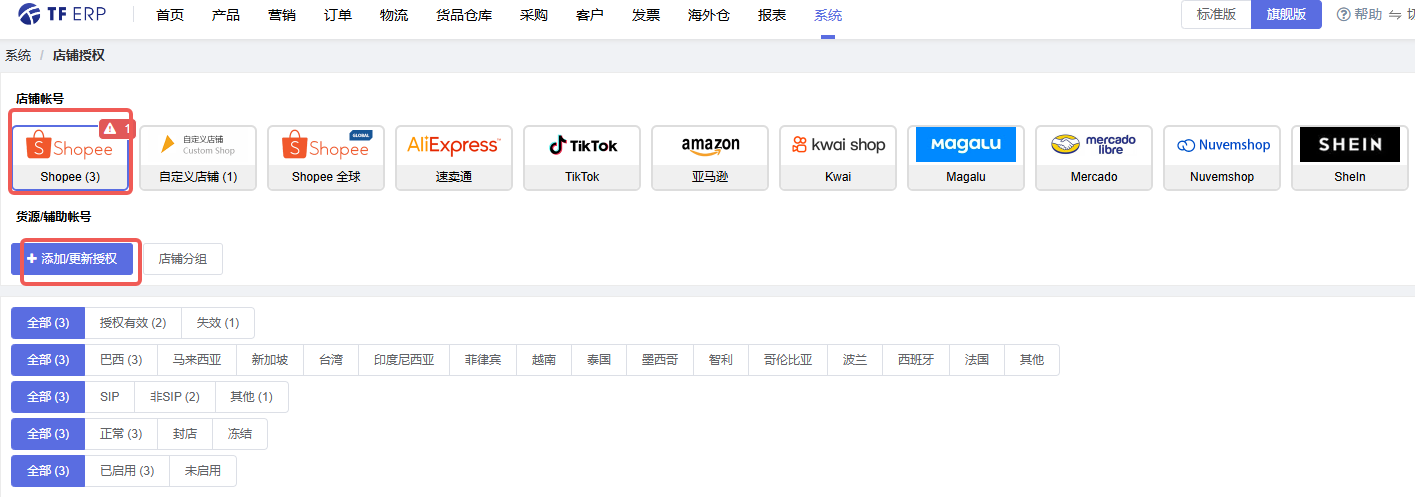1415x497 pixels.
Task: Select the Shopee (3) store card
Action: coord(70,157)
